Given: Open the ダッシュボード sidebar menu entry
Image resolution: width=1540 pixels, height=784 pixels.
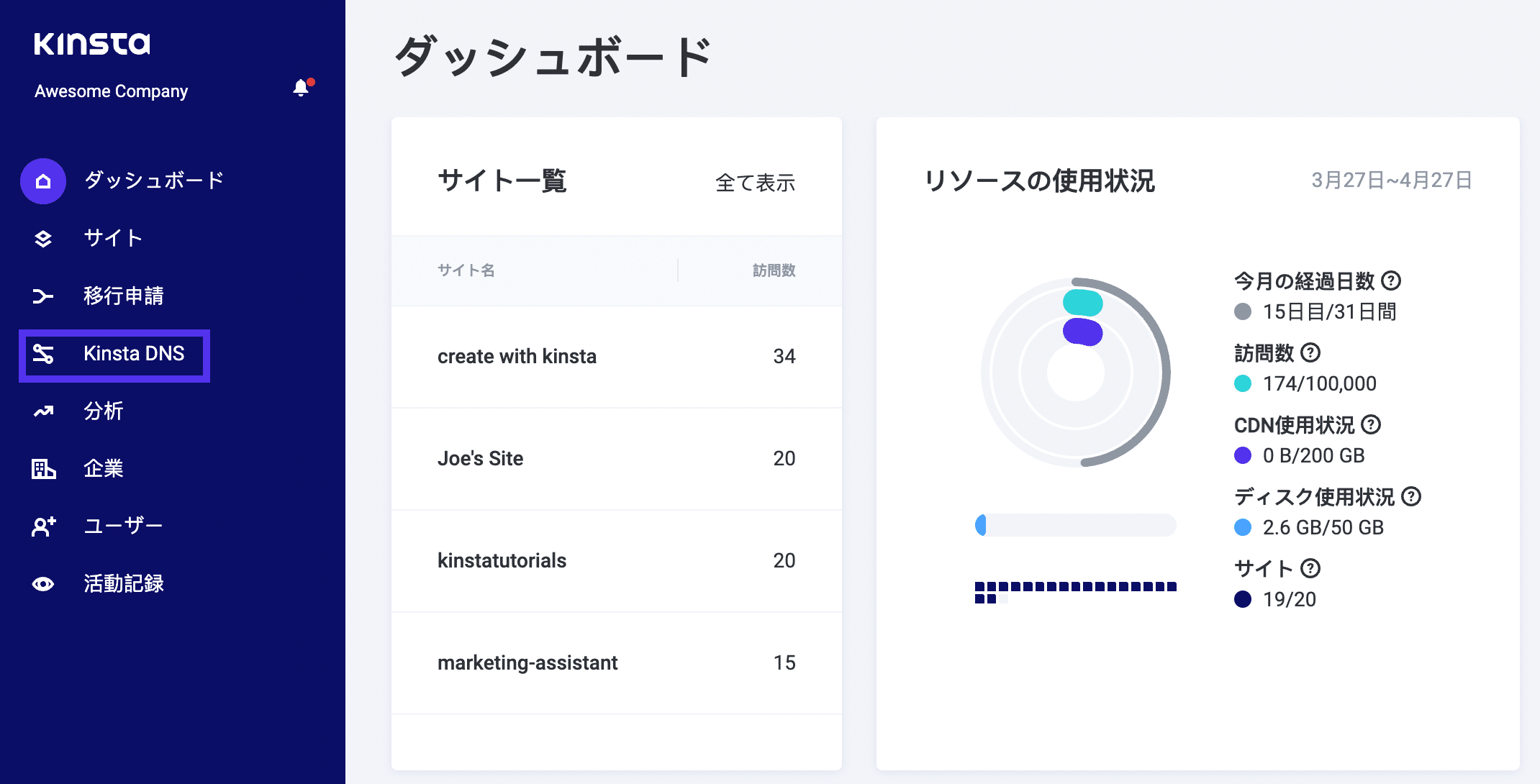Looking at the screenshot, I should (x=155, y=181).
